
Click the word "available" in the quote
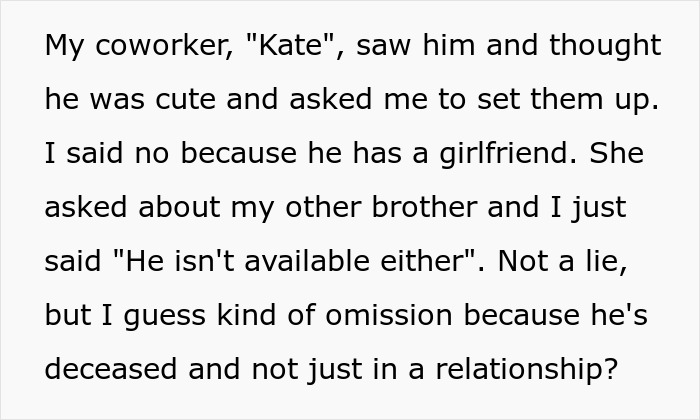click(x=307, y=261)
